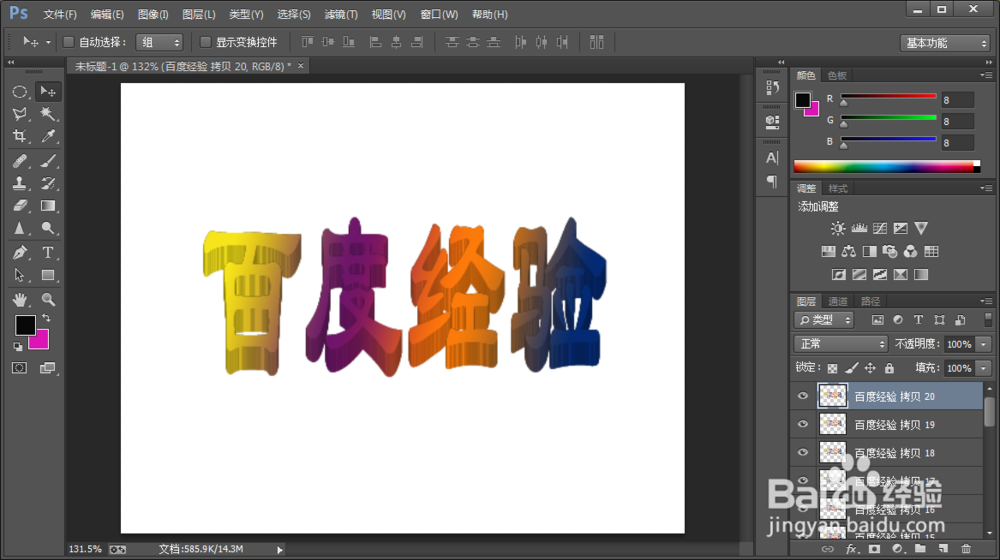
Task: Switch to the 通道 tab
Action: (838, 301)
